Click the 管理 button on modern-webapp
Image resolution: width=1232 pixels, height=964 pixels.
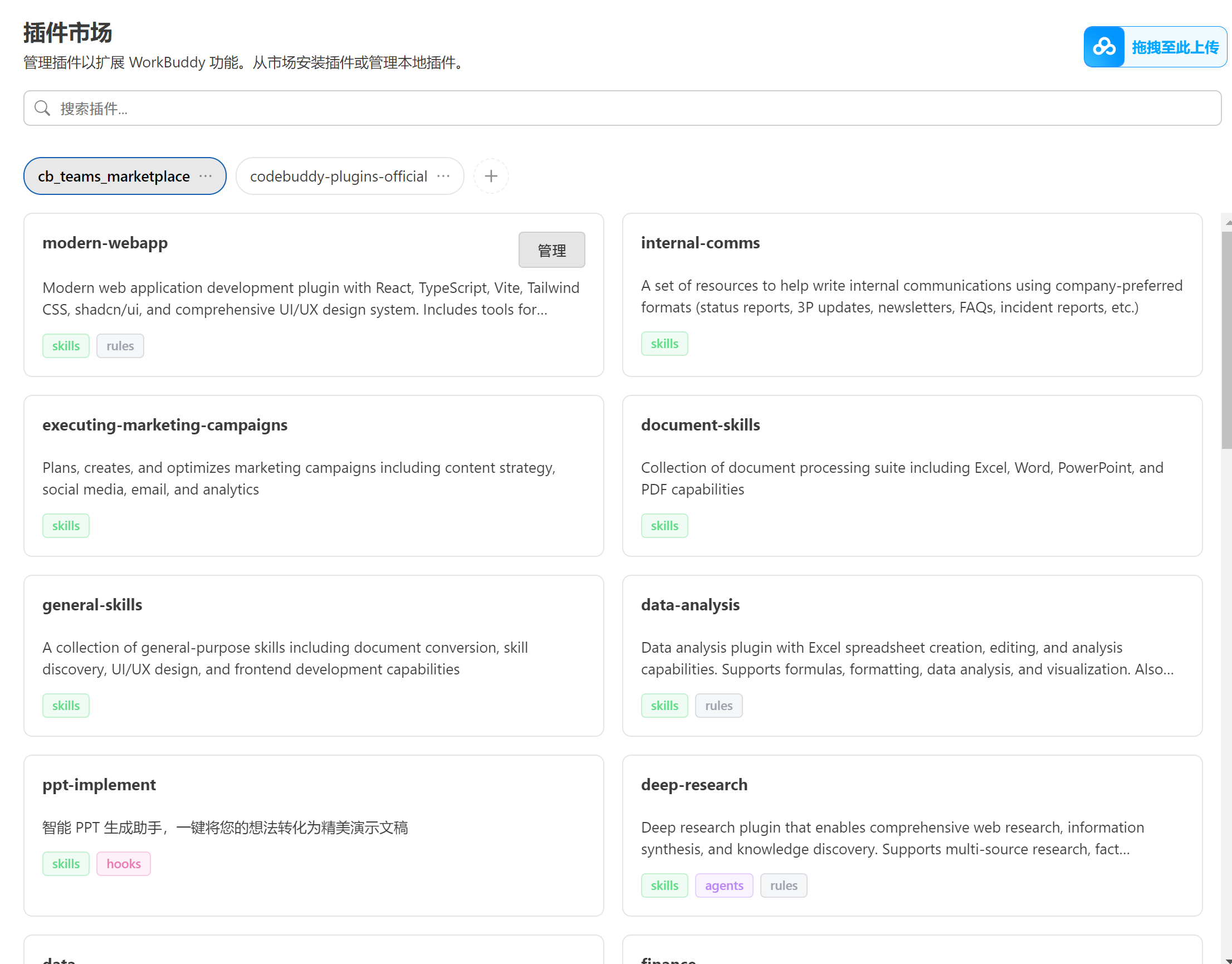[551, 250]
